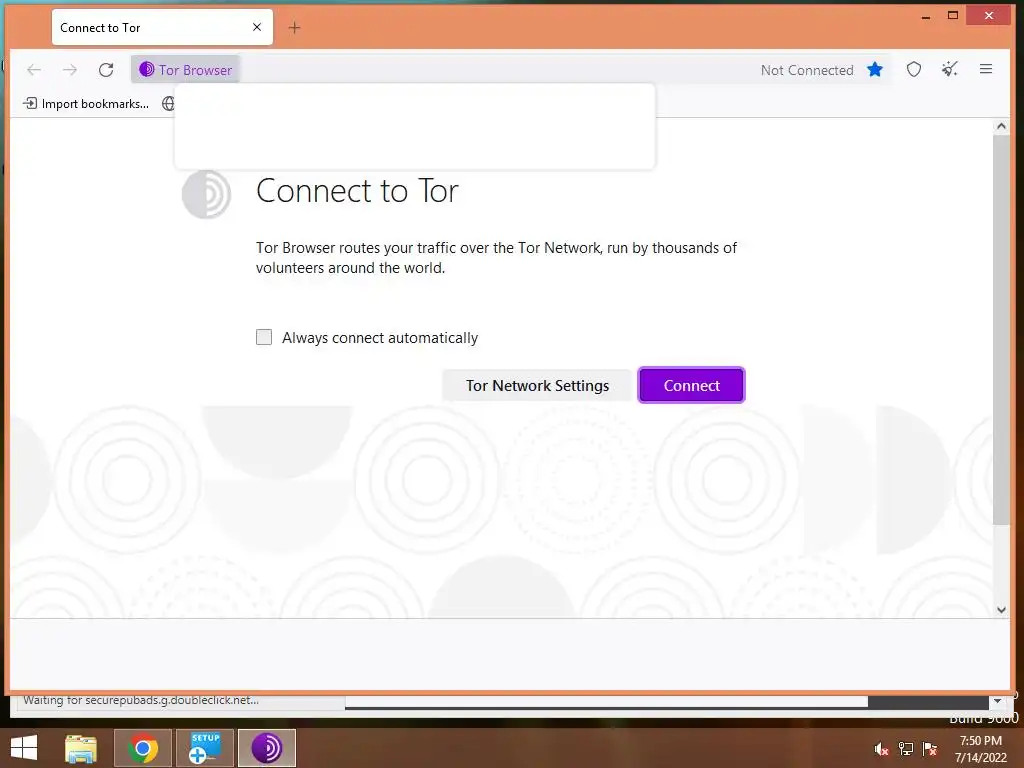The width and height of the screenshot is (1024, 768).
Task: Click the Tor Browser identity box
Action: click(185, 70)
